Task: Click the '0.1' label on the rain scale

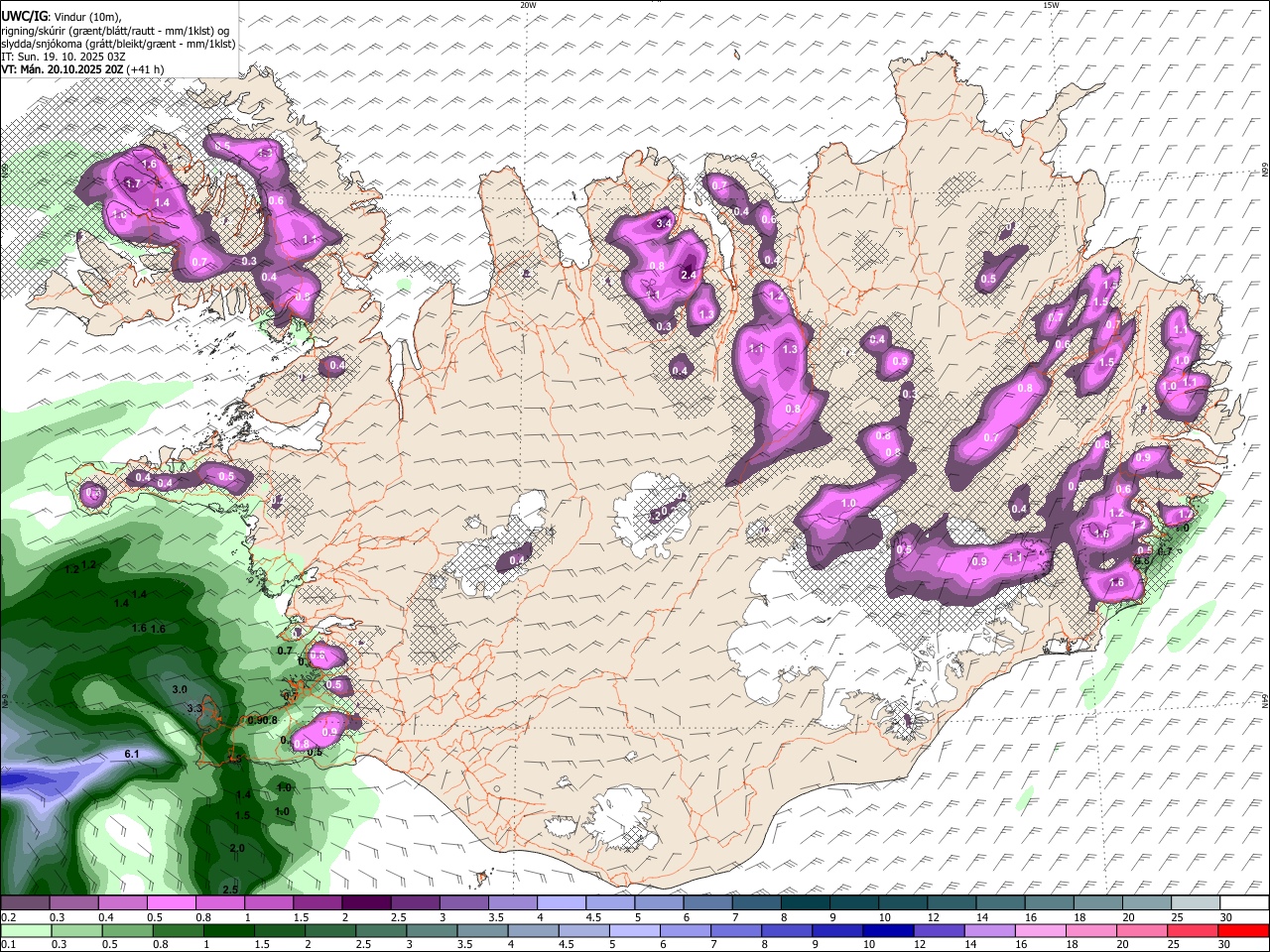Action: click(x=9, y=945)
